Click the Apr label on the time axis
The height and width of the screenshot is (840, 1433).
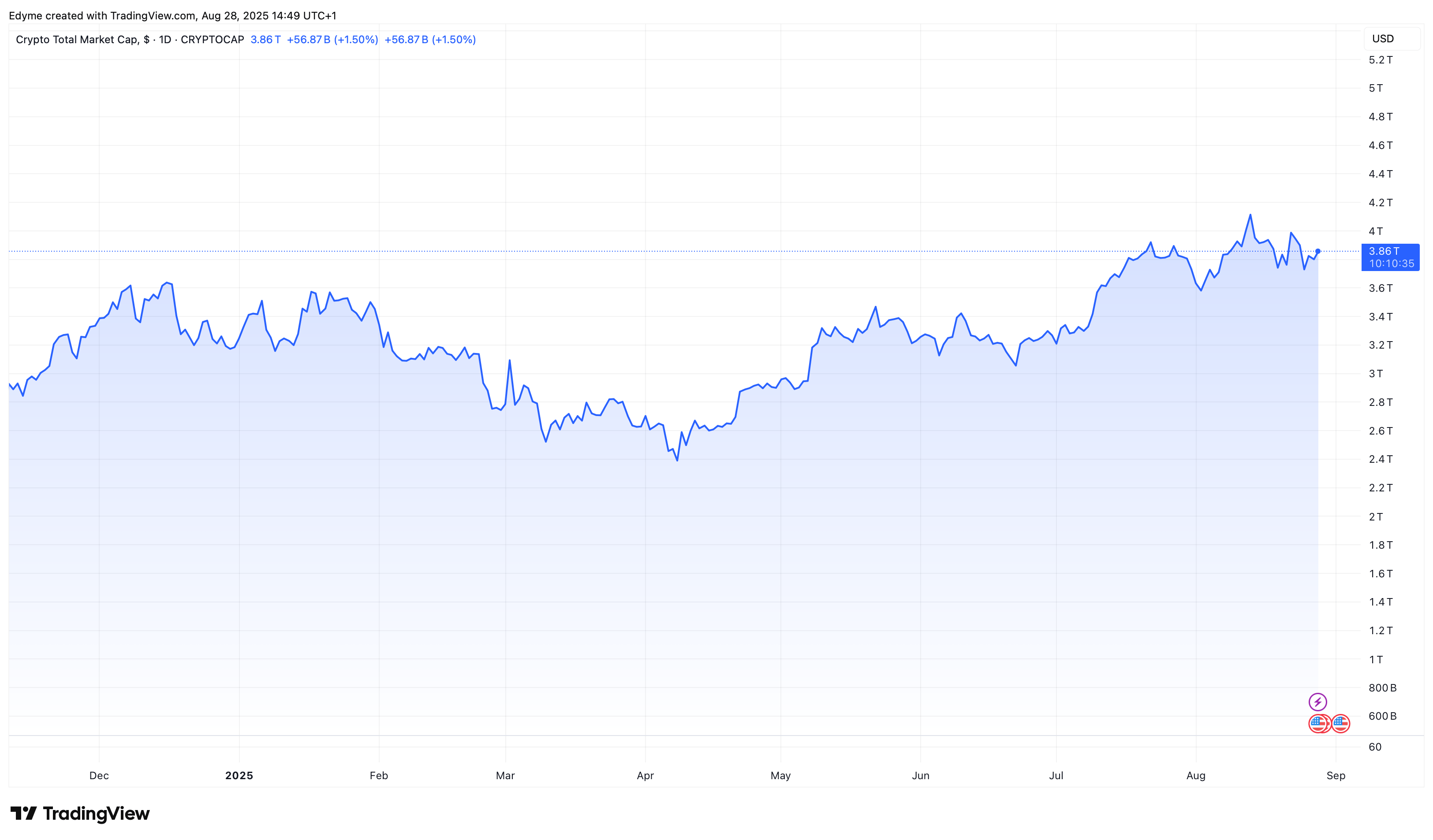pos(645,775)
